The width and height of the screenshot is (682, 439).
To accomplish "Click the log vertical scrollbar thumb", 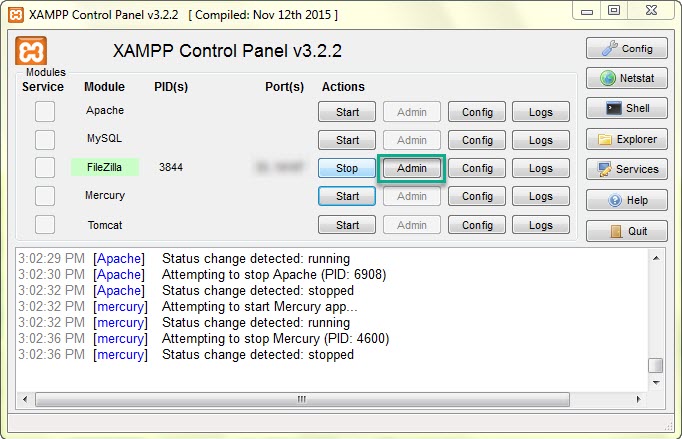I will click(x=655, y=365).
